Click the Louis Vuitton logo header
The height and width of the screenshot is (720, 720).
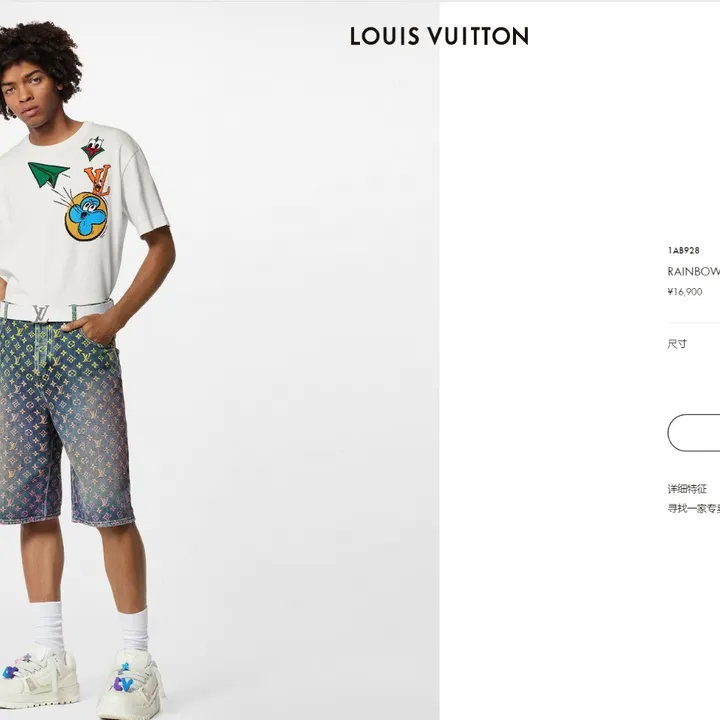[439, 36]
